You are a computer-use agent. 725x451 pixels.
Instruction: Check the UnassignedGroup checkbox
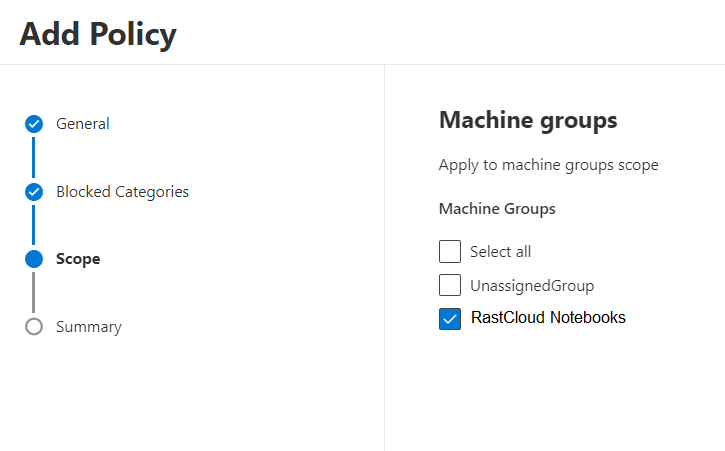click(450, 285)
